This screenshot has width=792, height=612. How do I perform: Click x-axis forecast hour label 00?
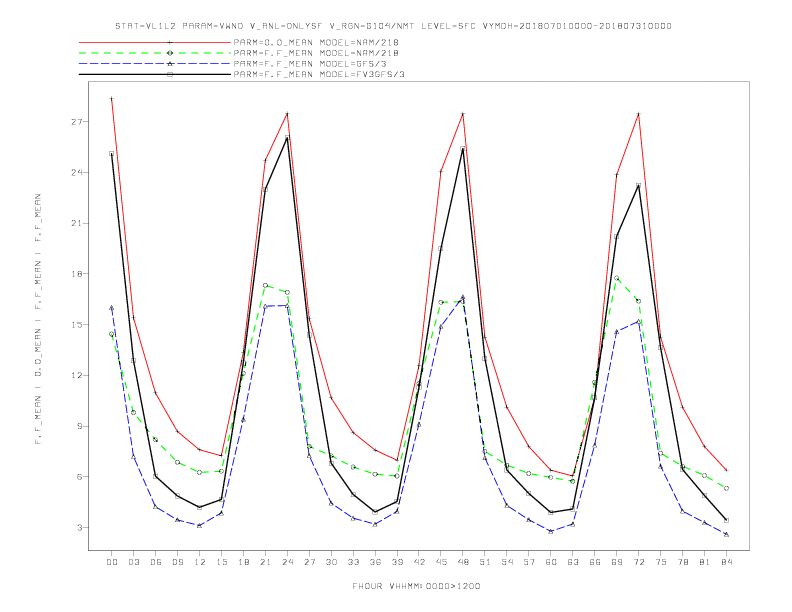(112, 562)
